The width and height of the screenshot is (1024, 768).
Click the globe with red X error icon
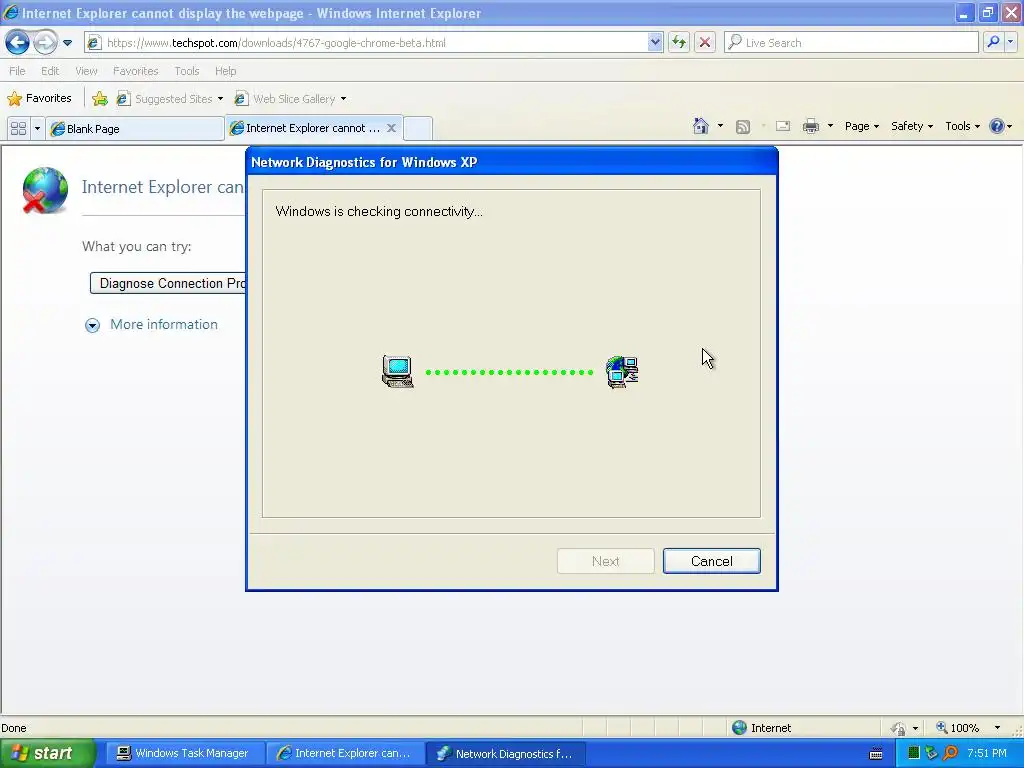tap(44, 190)
